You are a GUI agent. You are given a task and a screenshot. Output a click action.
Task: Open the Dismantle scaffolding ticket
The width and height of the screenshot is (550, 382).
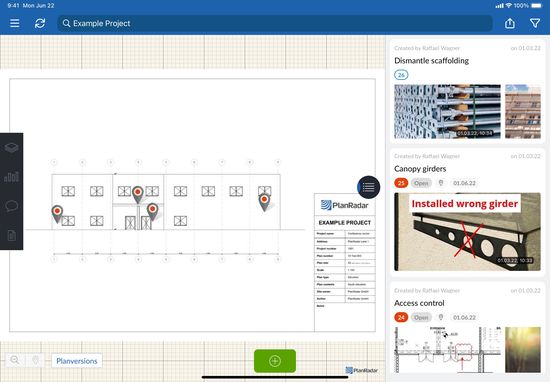pyautogui.click(x=431, y=61)
